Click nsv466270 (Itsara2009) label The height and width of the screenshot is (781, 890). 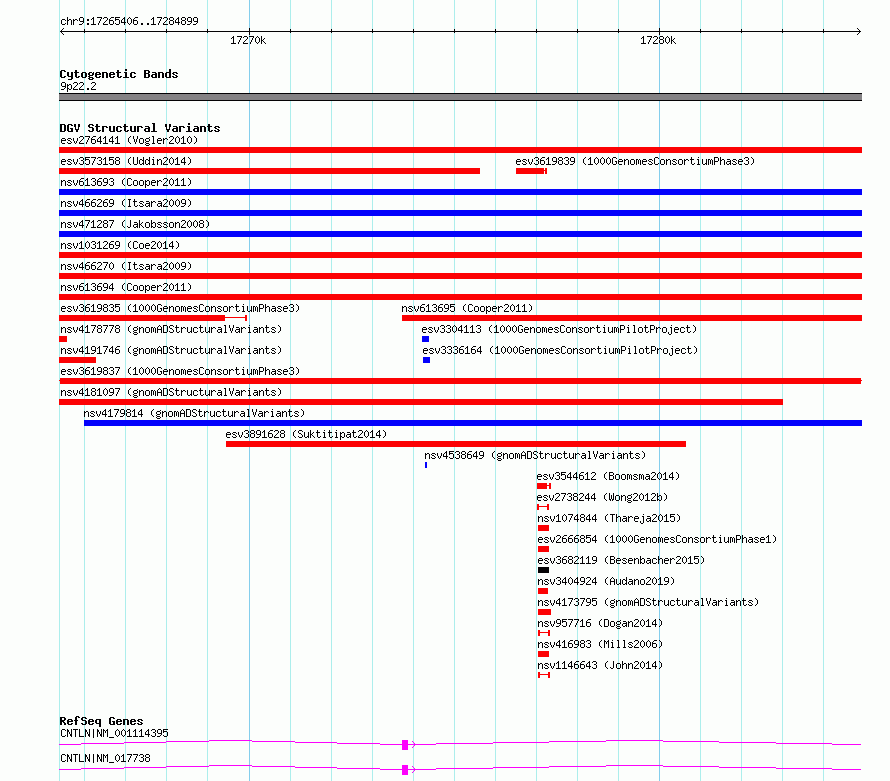click(x=126, y=266)
